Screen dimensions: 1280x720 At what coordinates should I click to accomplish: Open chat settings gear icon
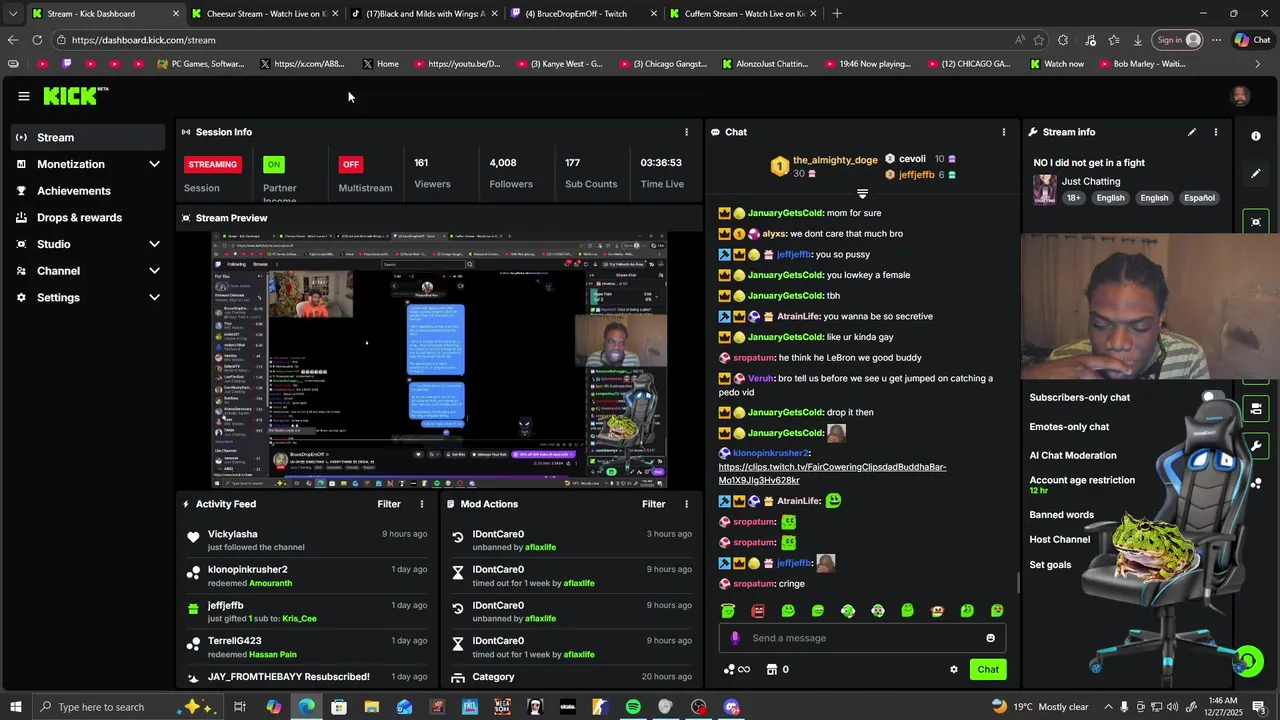[954, 670]
